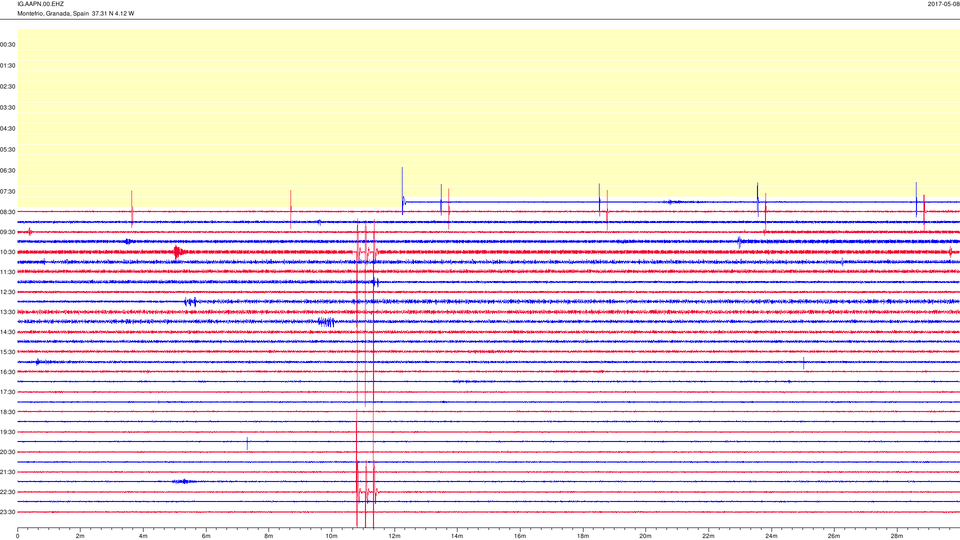
Task: Select the 13:30 time label
Action: 8,312
